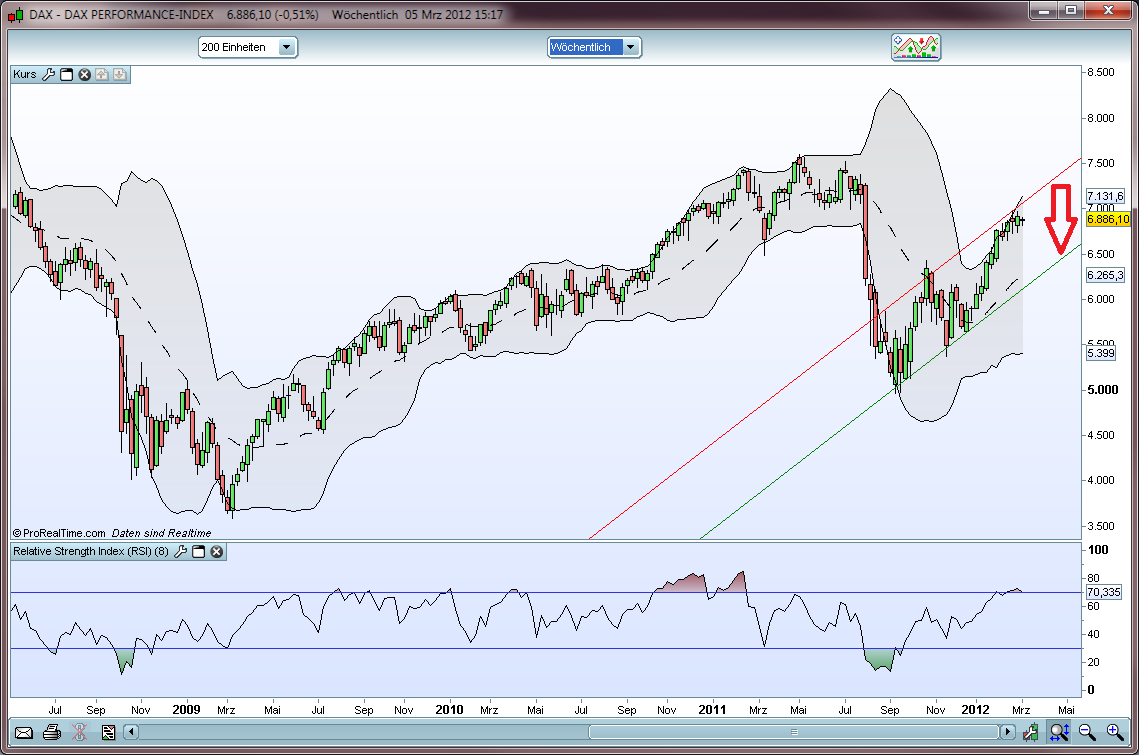Screen dimensions: 1139x755
Task: Open the email sharing icon
Action: tap(24, 733)
